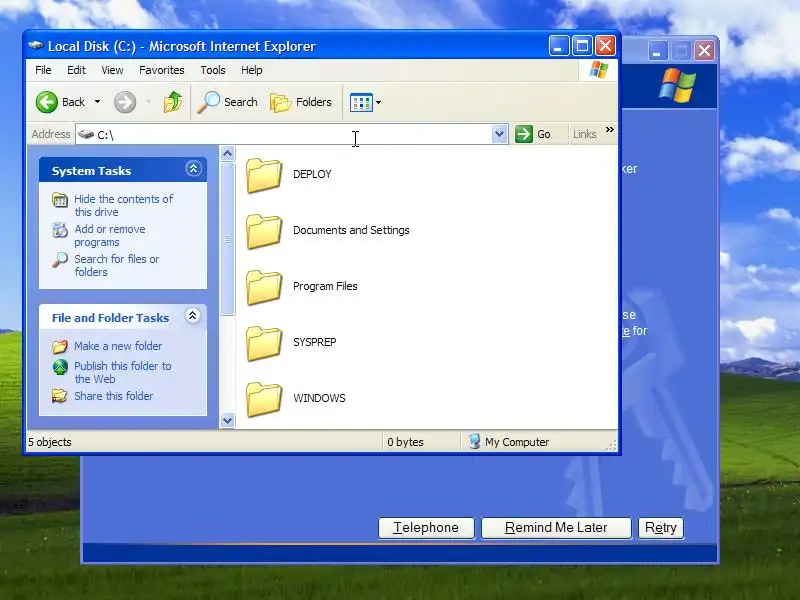Click the Windows flag throbber logo
Viewport: 800px width, 600px height.
[598, 70]
